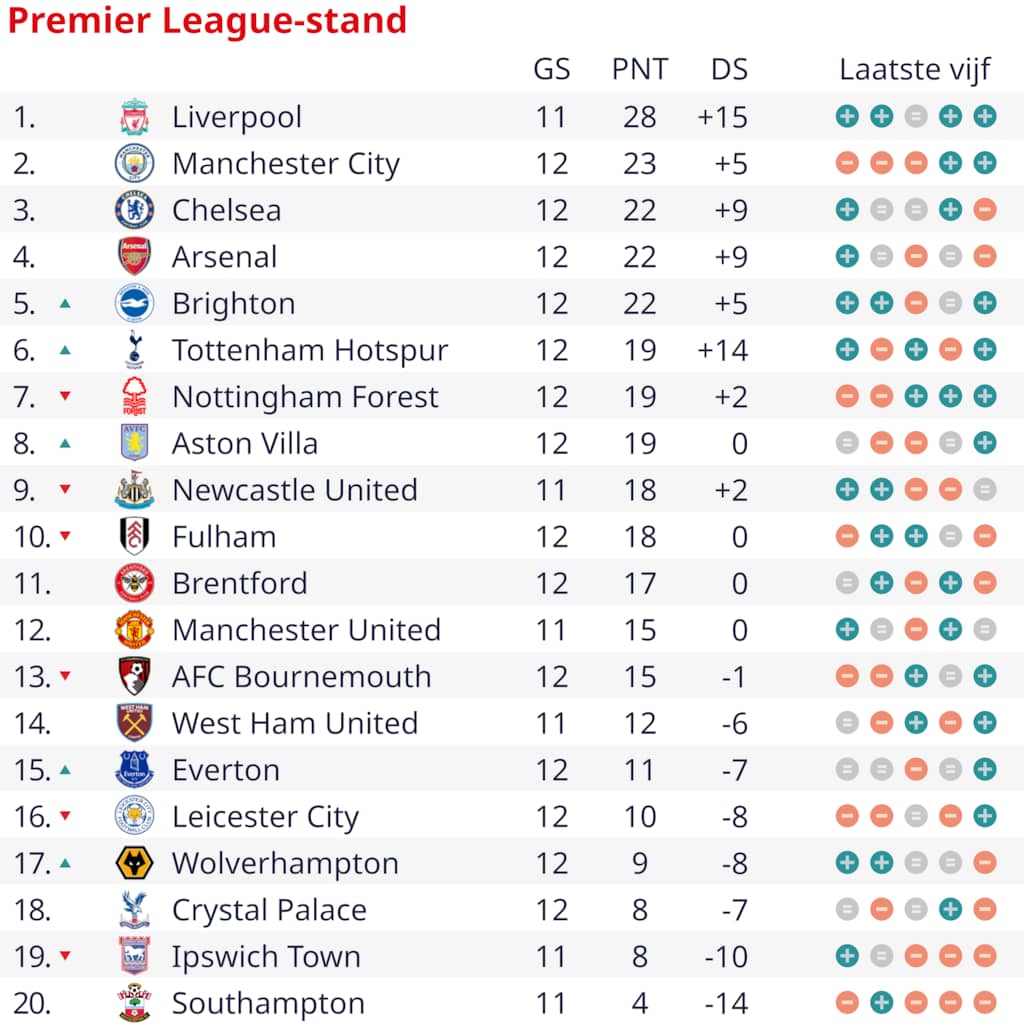The image size is (1024, 1024).
Task: Click Brighton's green up arrow indicator
Action: pos(65,304)
